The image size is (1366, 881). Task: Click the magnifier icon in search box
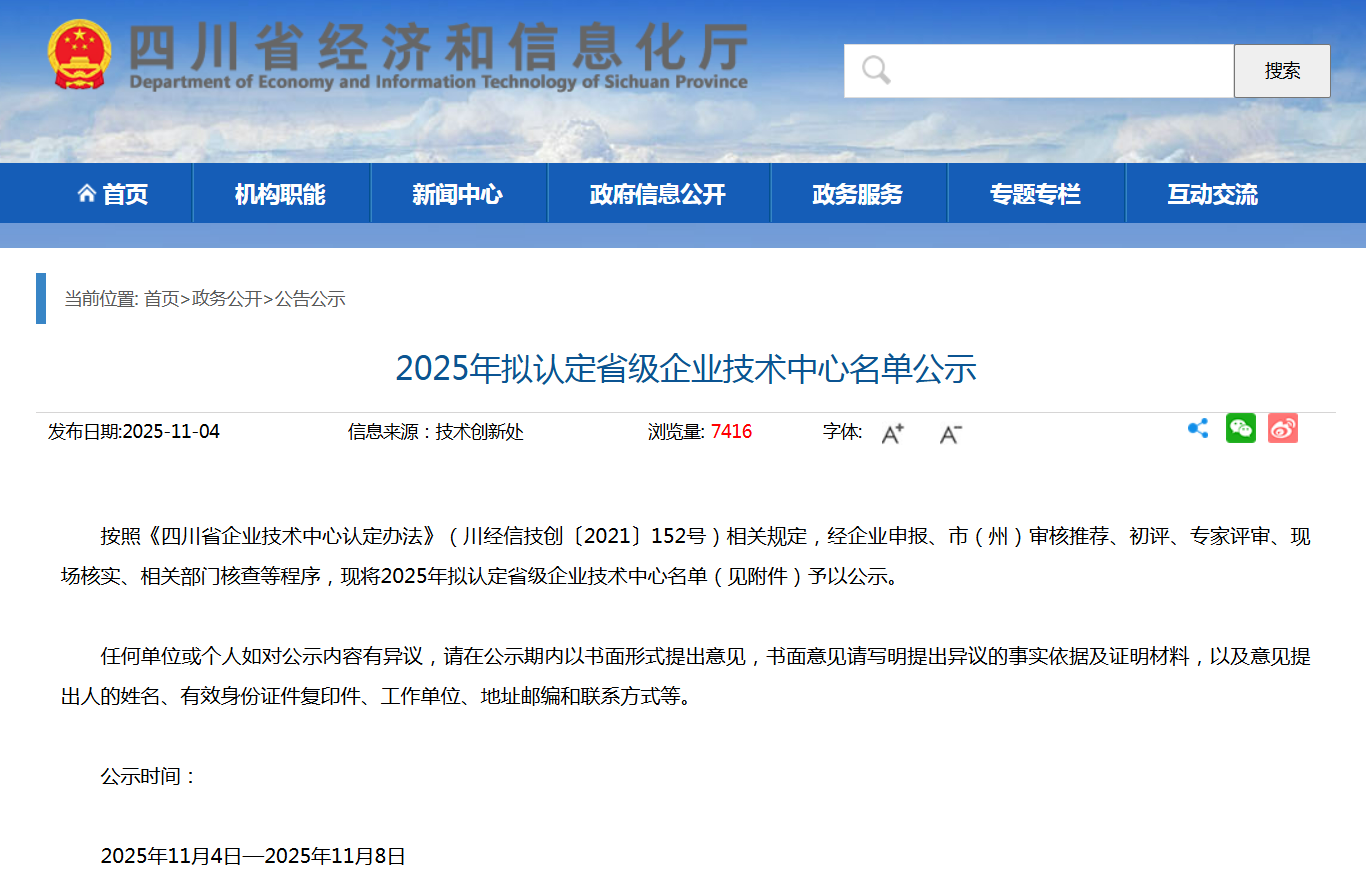(x=876, y=70)
